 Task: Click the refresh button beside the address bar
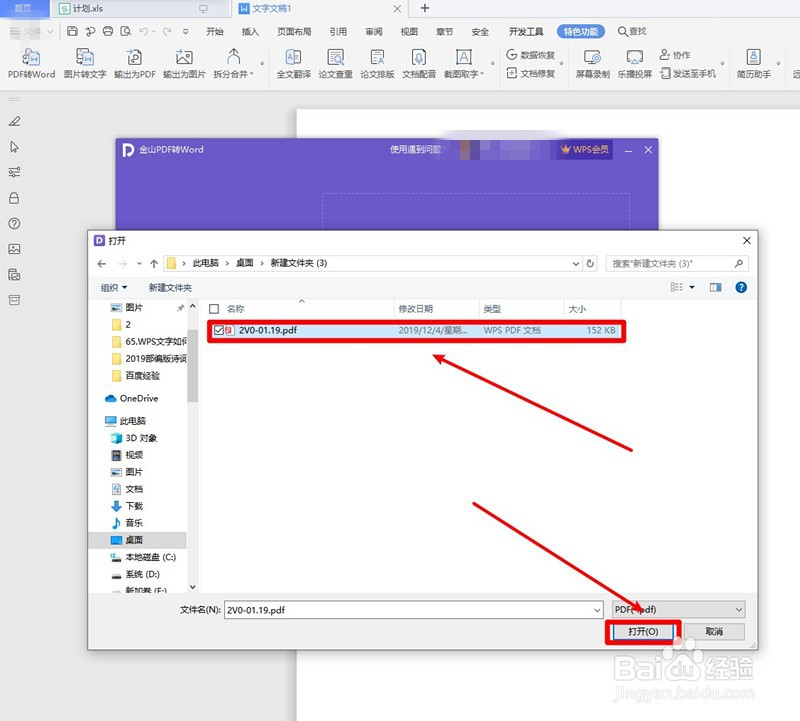590,263
